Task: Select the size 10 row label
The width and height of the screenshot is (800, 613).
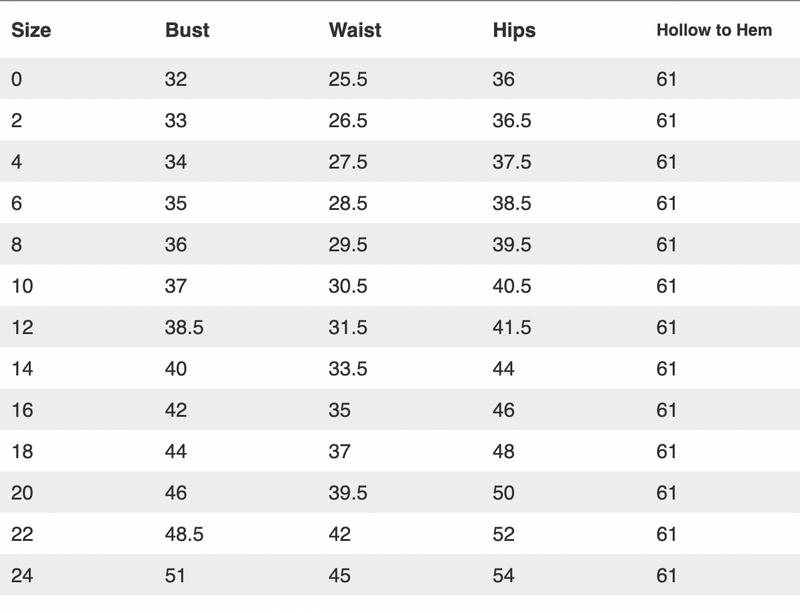Action: (22, 286)
